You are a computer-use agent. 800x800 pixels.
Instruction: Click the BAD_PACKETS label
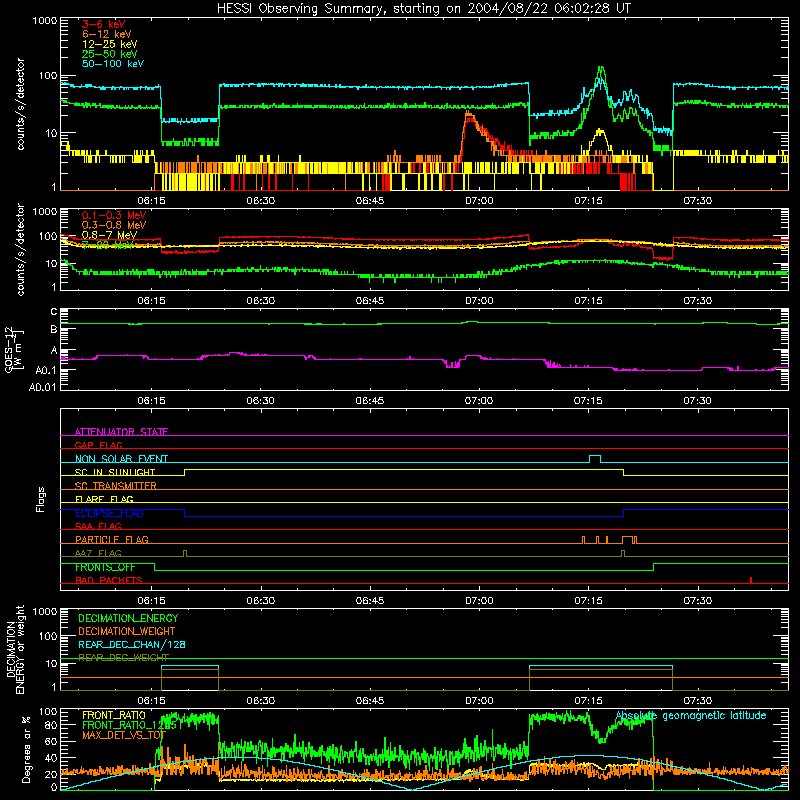pyautogui.click(x=109, y=580)
